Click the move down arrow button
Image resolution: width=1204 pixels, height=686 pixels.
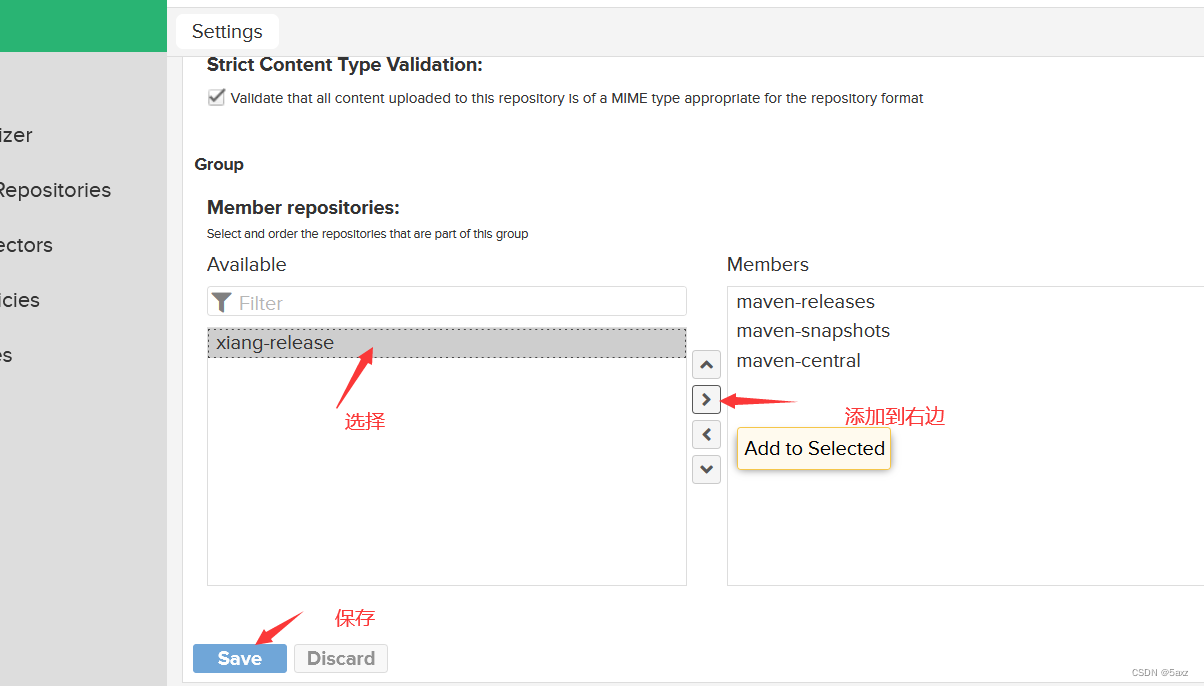click(x=706, y=468)
